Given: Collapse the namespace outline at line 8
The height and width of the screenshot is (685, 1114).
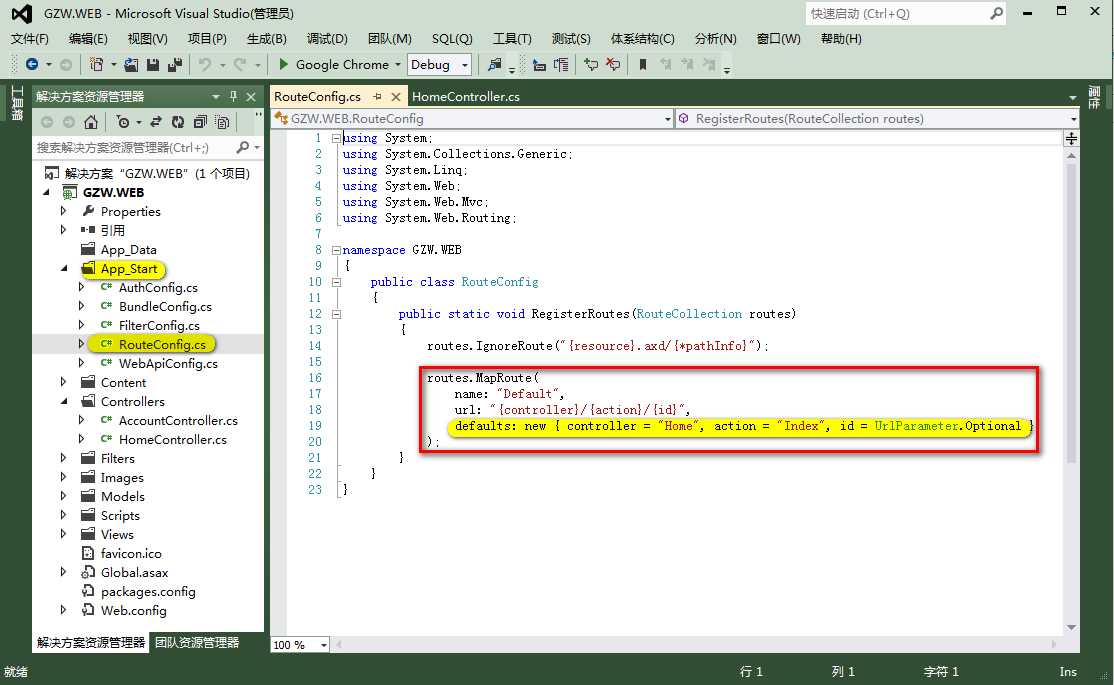Looking at the screenshot, I should point(337,250).
